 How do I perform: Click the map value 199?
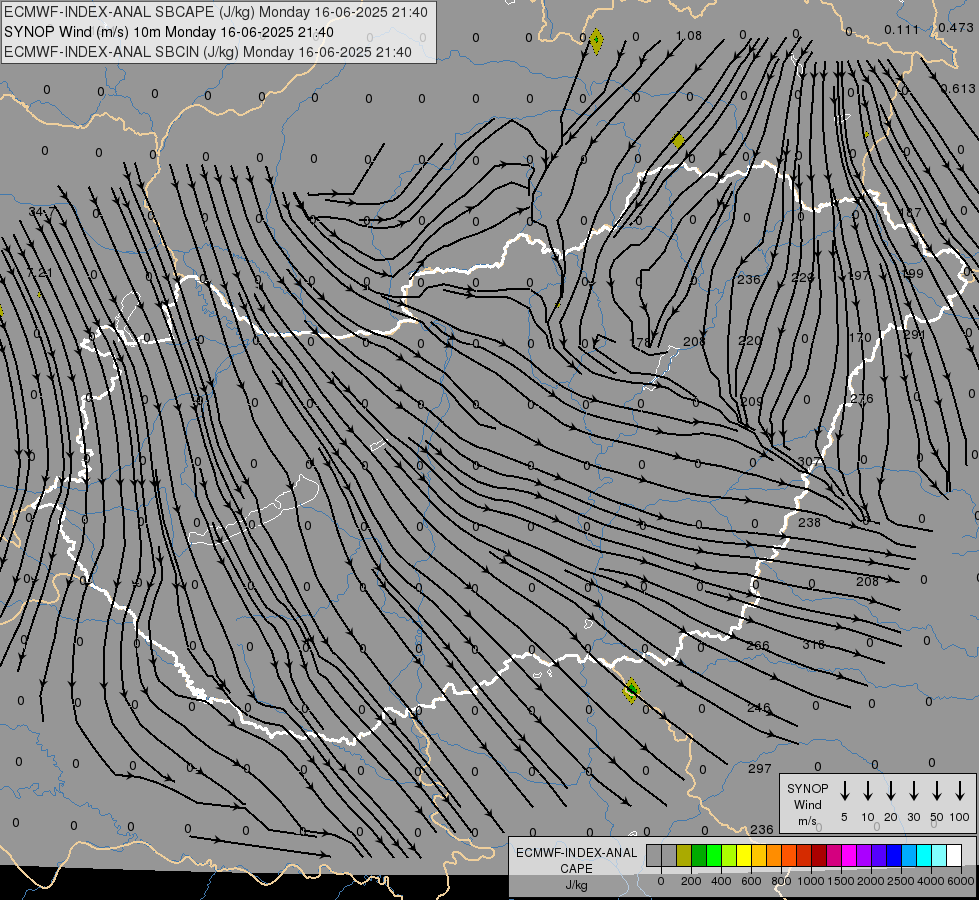[912, 274]
